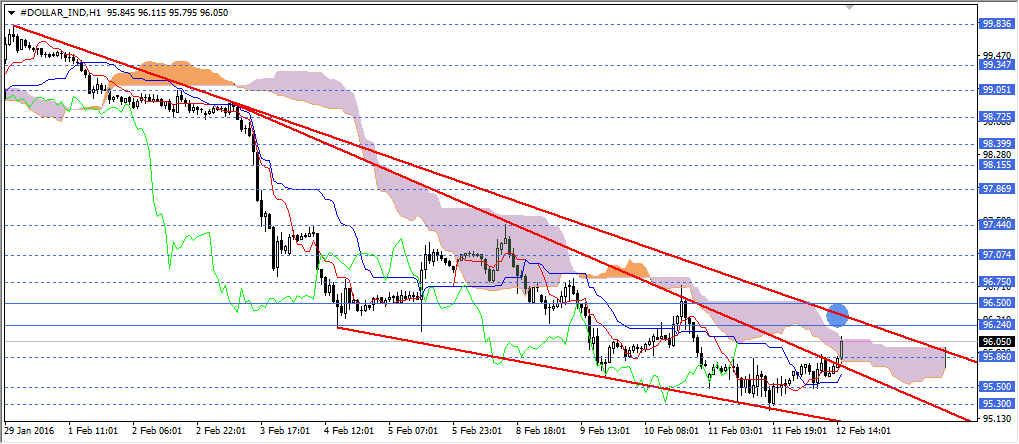Select the blue ellipse marker on chart
Viewport: 1019px width, 444px height.
838,316
